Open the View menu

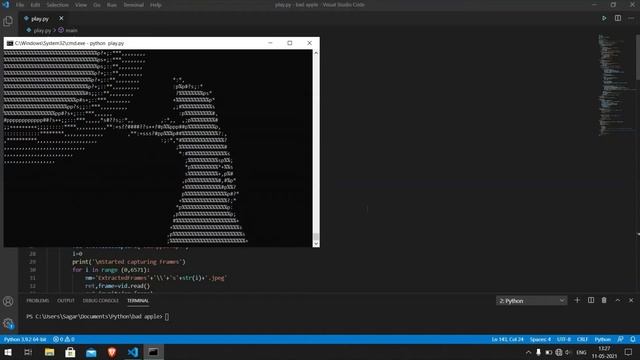coord(81,5)
